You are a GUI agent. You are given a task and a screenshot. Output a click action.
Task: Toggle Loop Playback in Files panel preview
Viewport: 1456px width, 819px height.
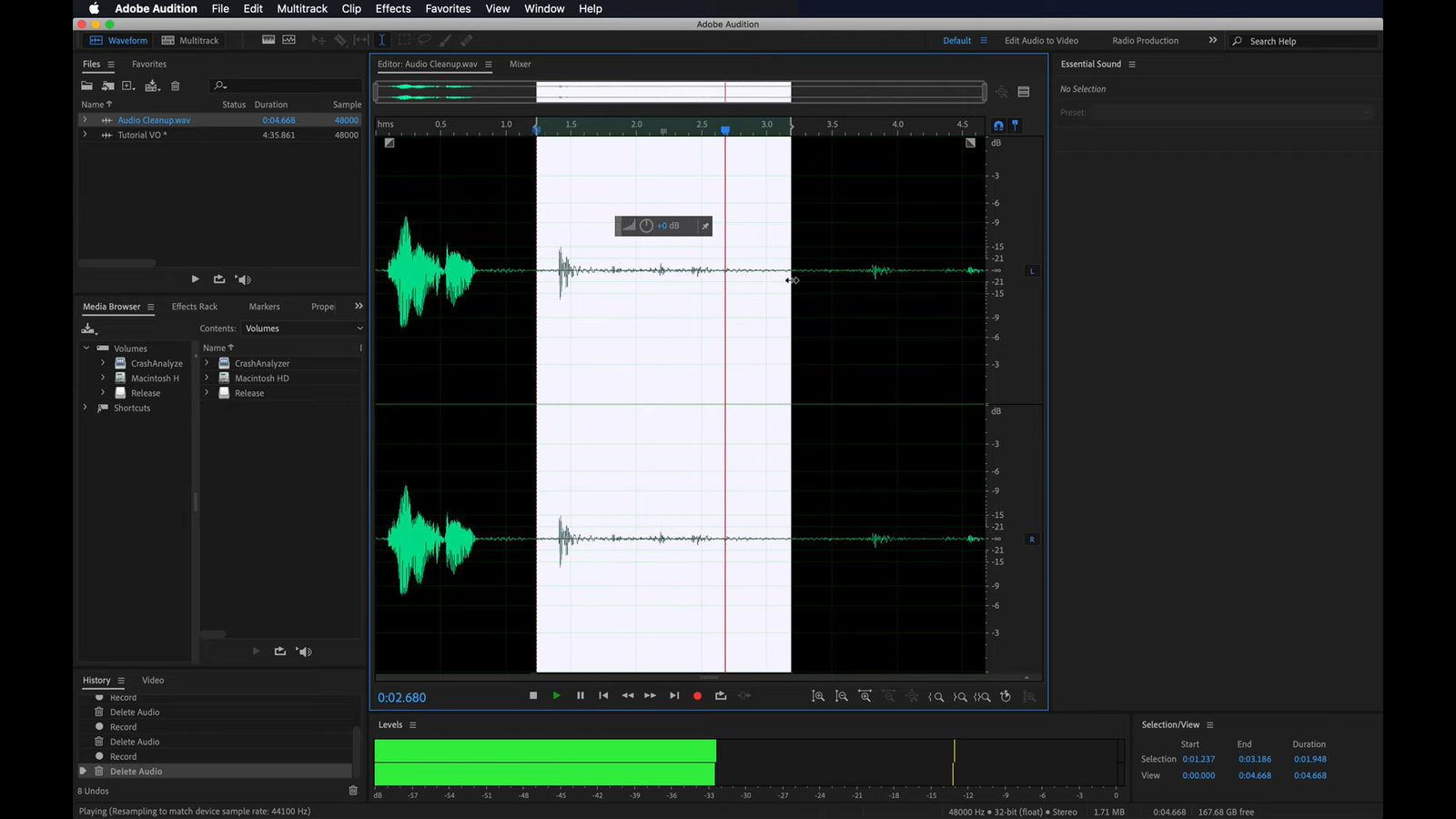click(x=218, y=279)
